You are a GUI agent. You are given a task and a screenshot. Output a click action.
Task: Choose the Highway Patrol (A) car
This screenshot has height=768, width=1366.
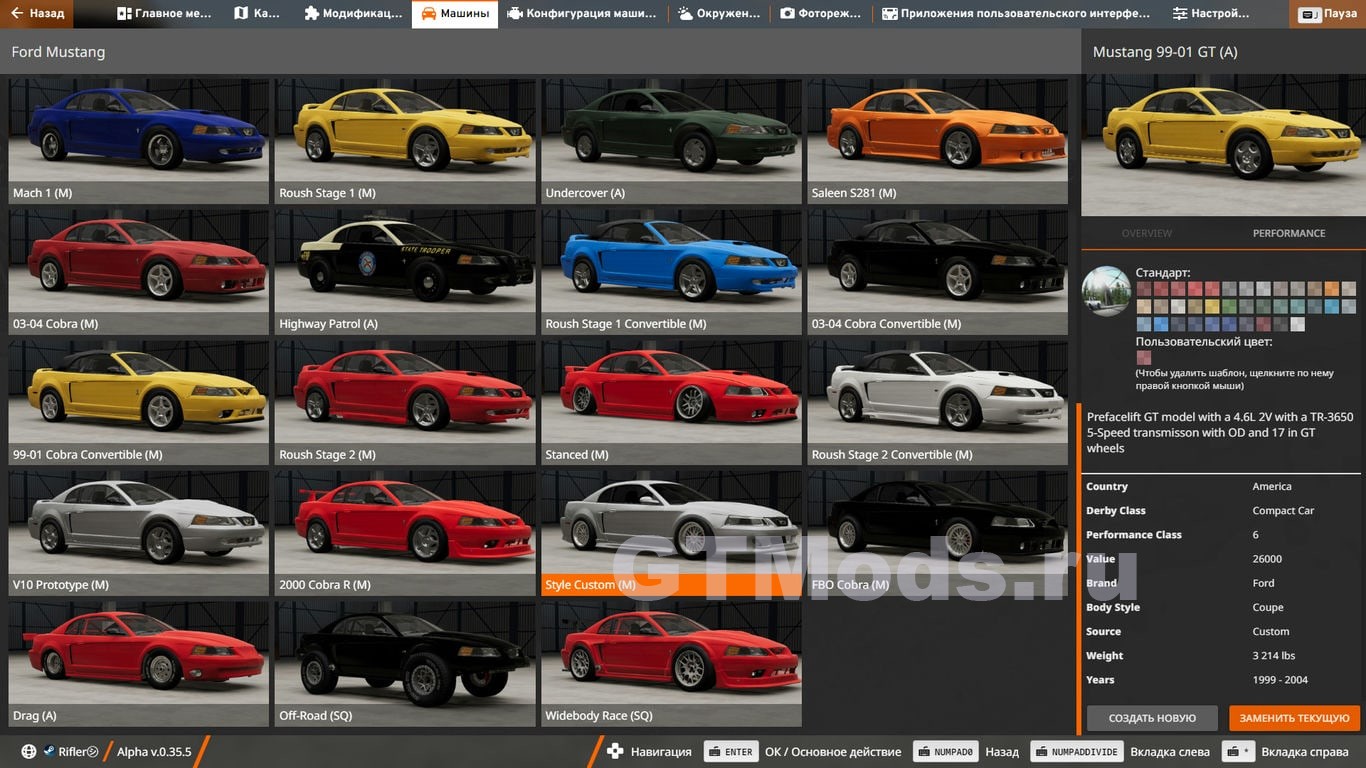pos(405,272)
